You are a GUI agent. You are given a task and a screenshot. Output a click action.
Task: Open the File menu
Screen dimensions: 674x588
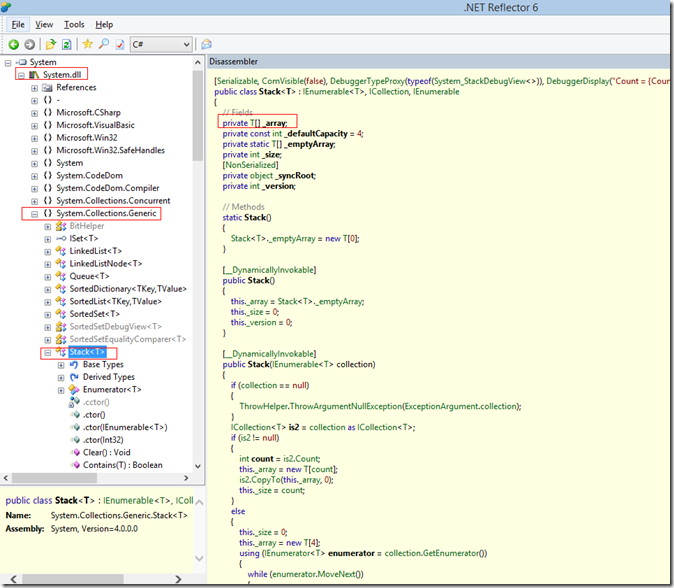click(18, 24)
